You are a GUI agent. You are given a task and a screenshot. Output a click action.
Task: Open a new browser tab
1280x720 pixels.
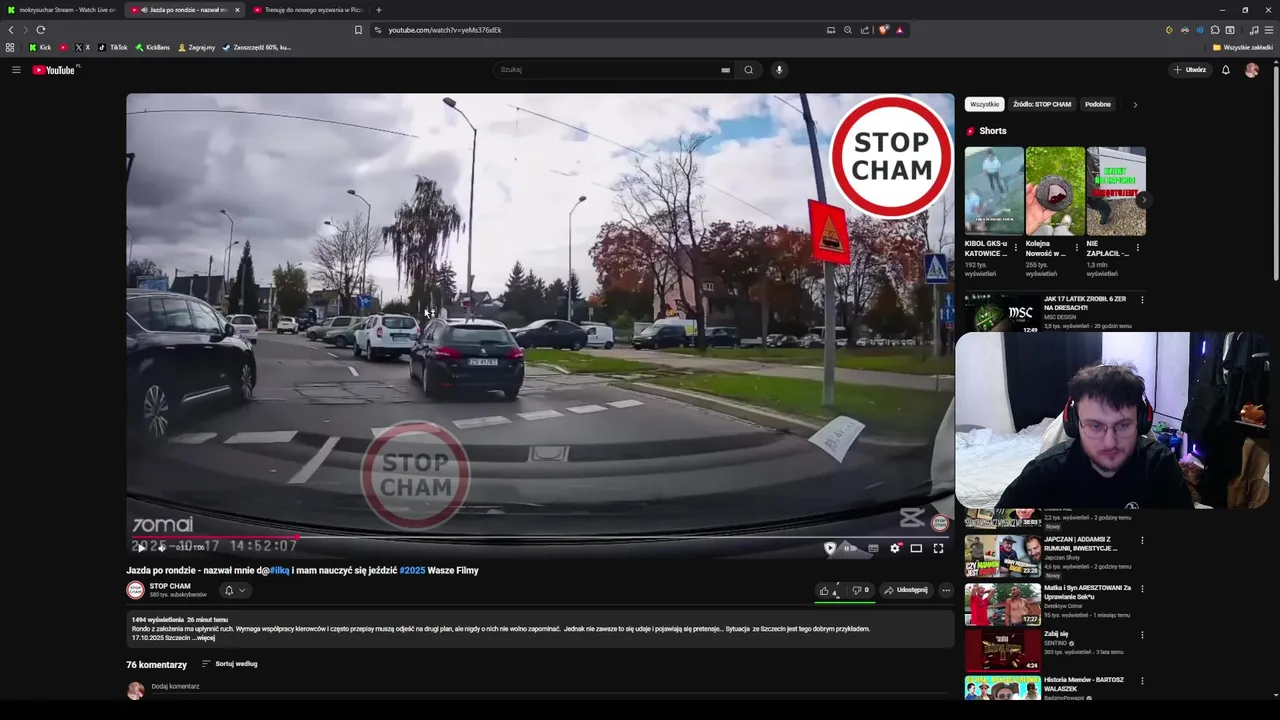coord(378,10)
